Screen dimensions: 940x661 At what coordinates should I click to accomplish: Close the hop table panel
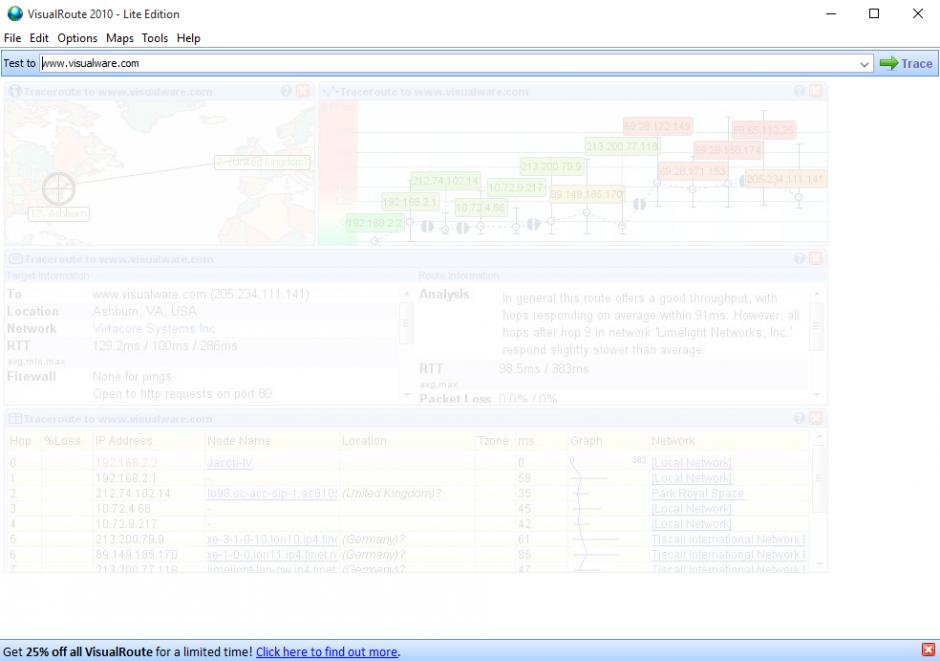click(x=816, y=418)
